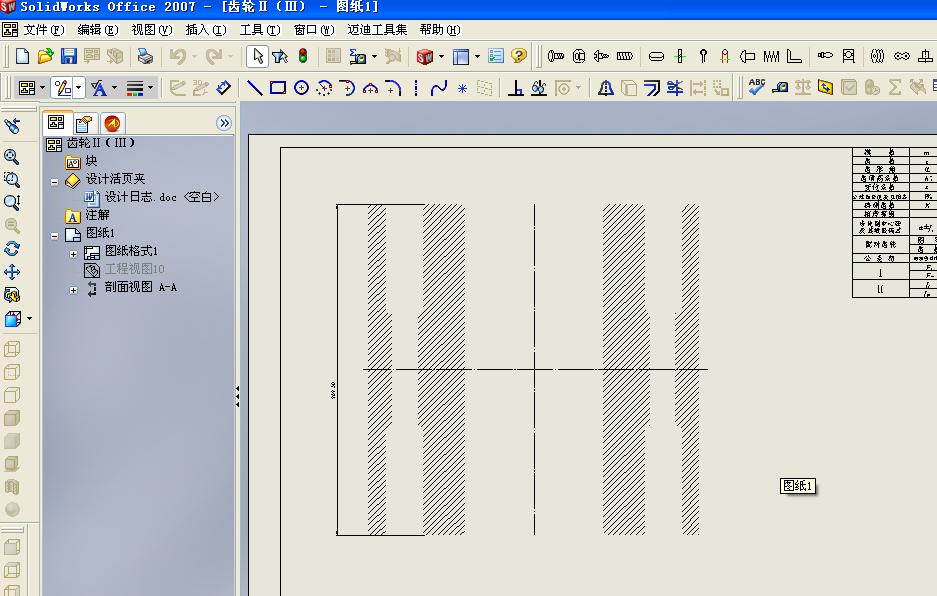The image size is (937, 596).
Task: Open the view orientation cube dropdown
Action: click(29, 319)
